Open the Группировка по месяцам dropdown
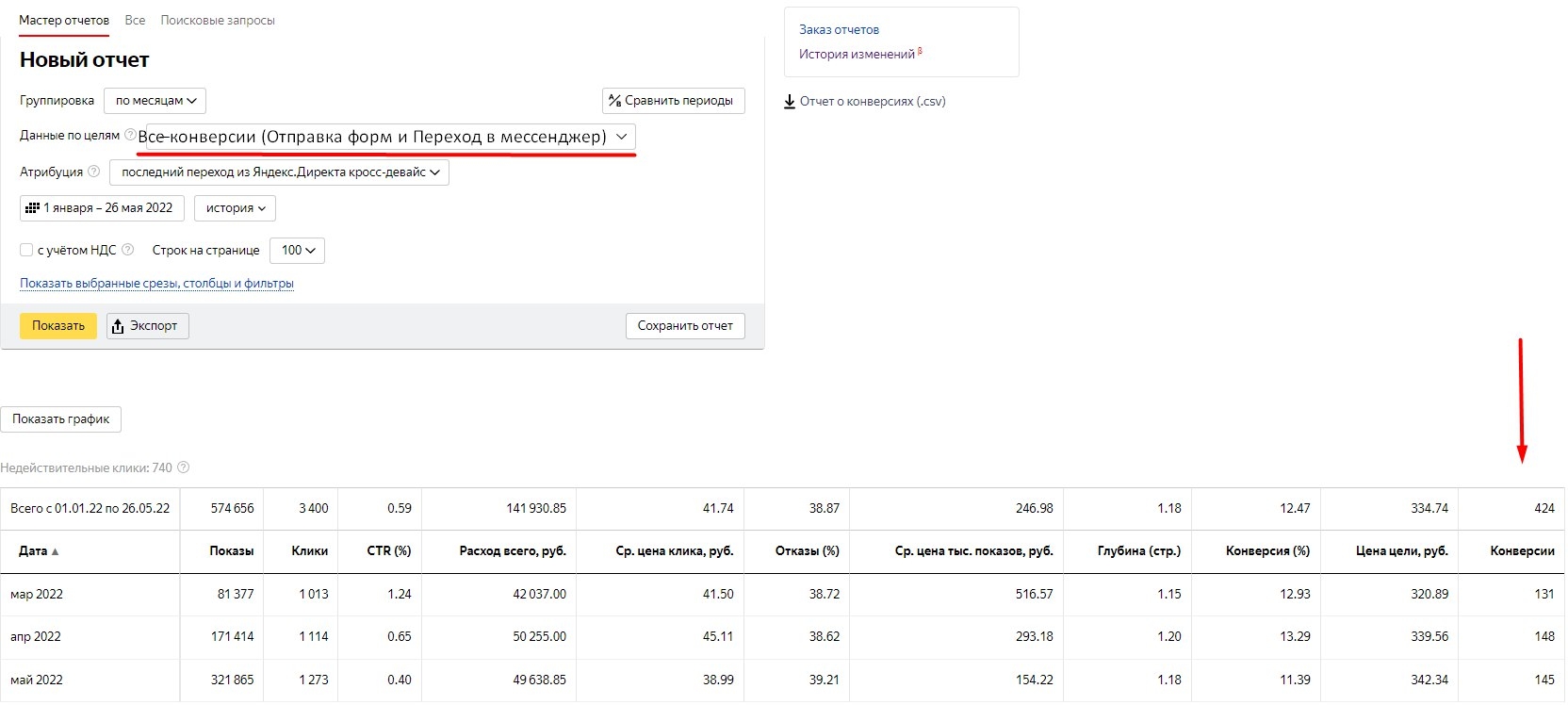Screen dimensions: 1568x705 (155, 101)
